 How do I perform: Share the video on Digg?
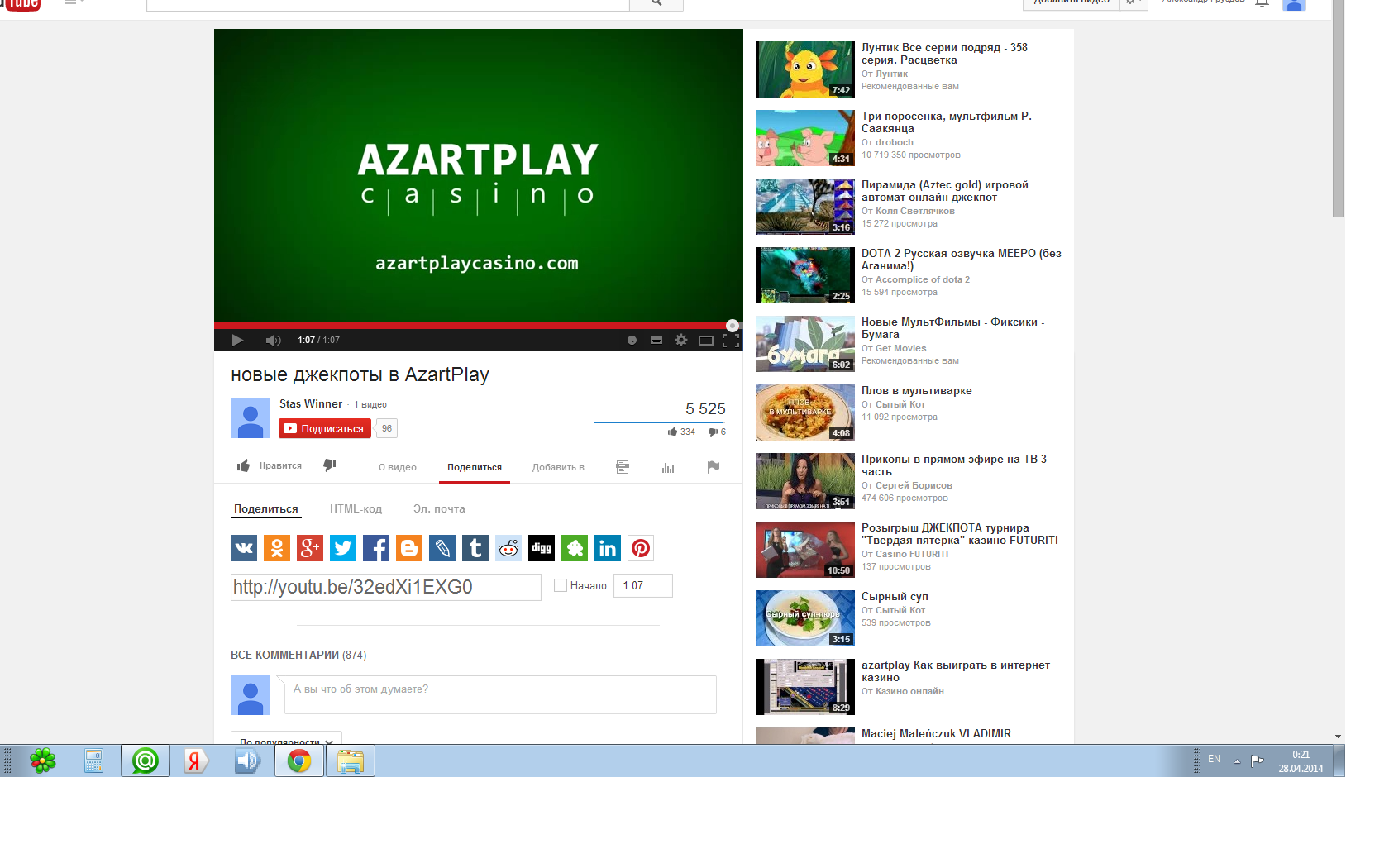(542, 548)
